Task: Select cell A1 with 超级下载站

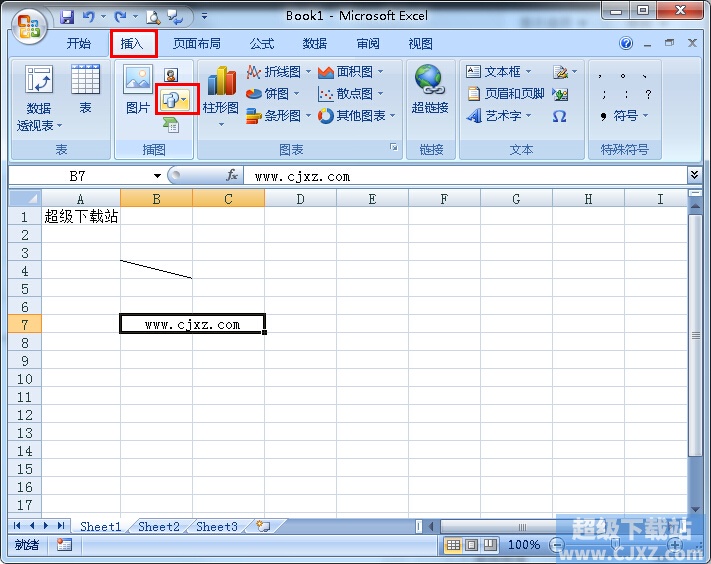Action: click(x=81, y=216)
